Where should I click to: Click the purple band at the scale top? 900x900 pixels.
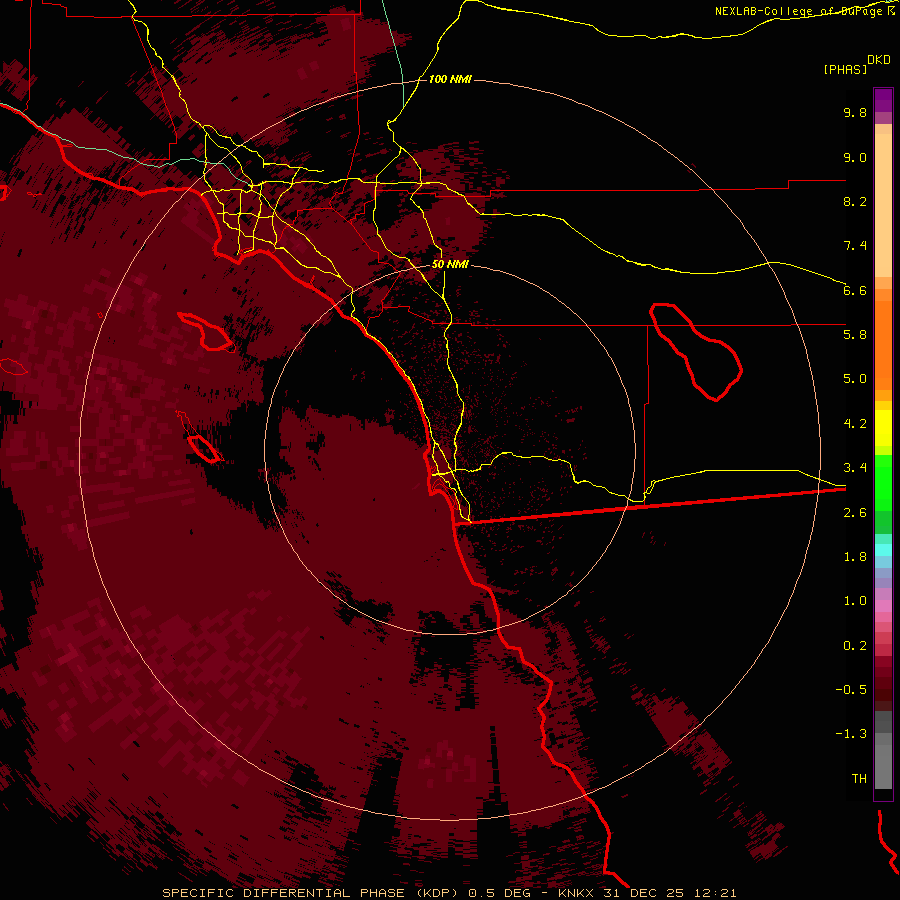pyautogui.click(x=883, y=100)
